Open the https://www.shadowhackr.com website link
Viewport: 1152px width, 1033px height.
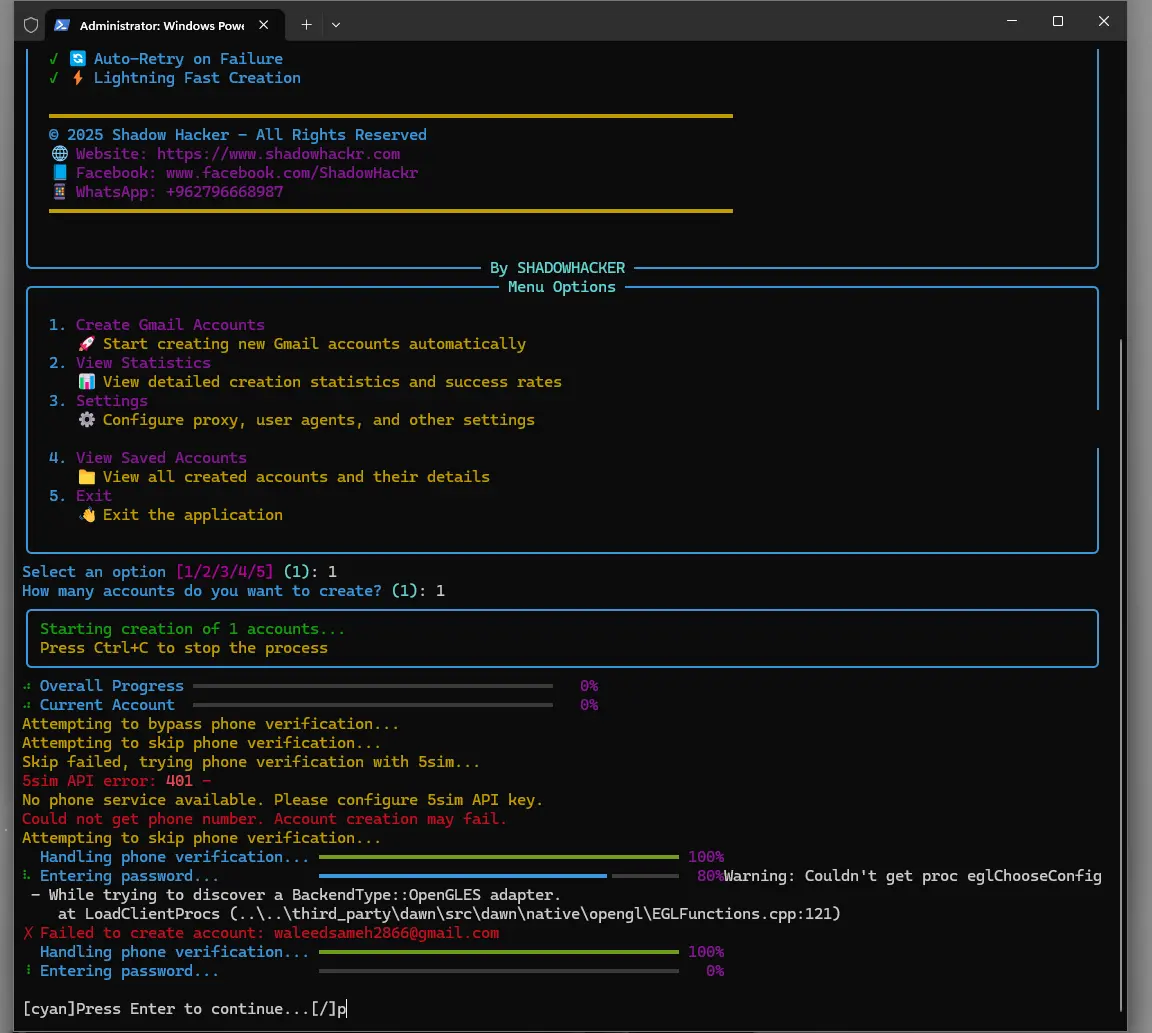pyautogui.click(x=278, y=154)
